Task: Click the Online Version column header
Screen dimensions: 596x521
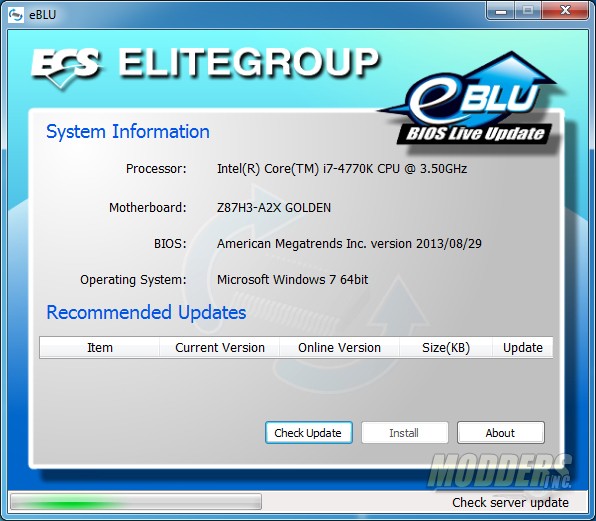Action: coord(339,347)
